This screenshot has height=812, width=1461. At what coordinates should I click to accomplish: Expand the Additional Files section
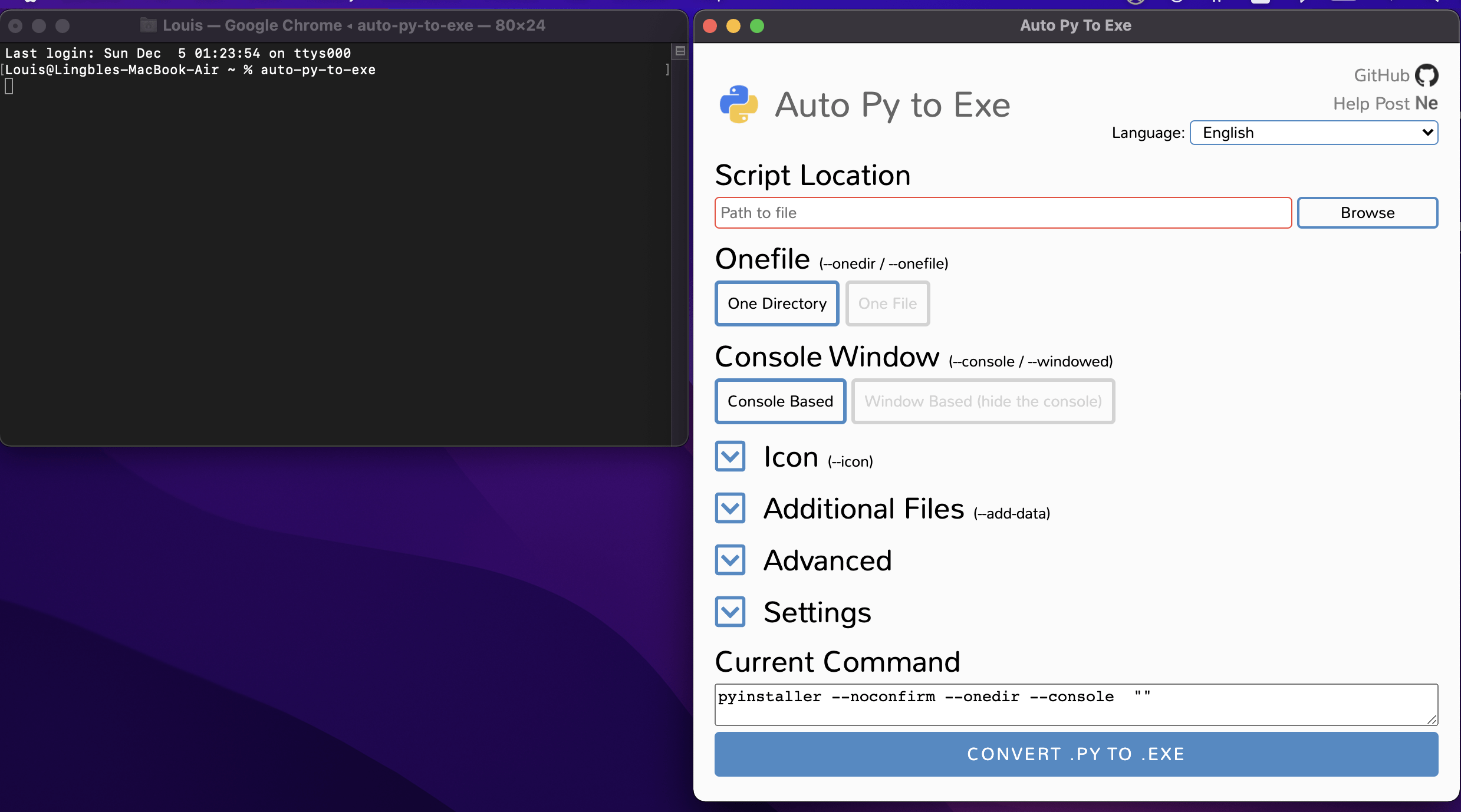[x=730, y=509]
